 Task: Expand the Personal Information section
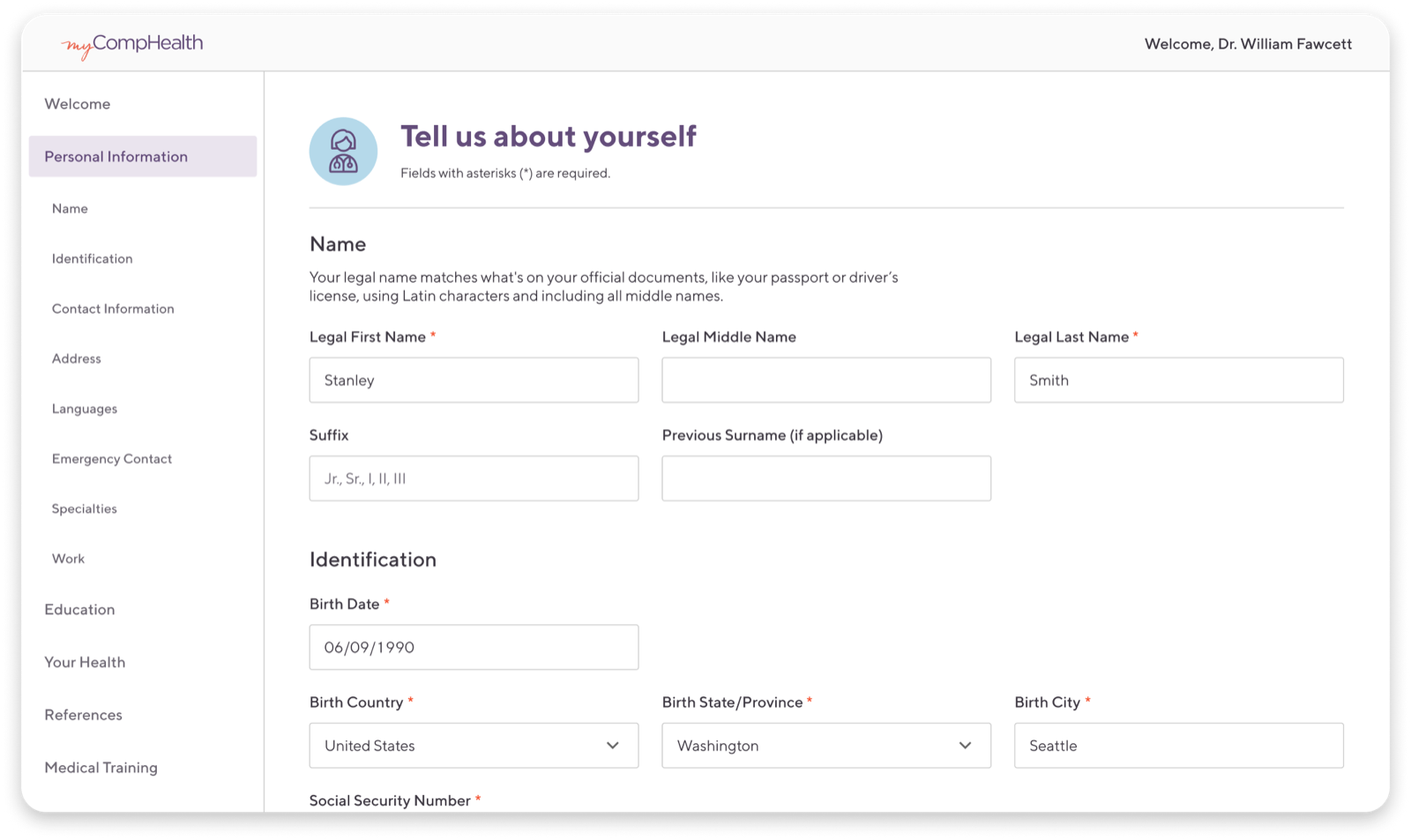point(116,156)
